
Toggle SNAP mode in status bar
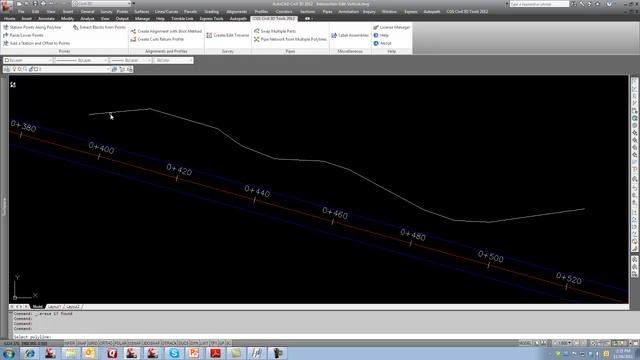(x=82, y=343)
